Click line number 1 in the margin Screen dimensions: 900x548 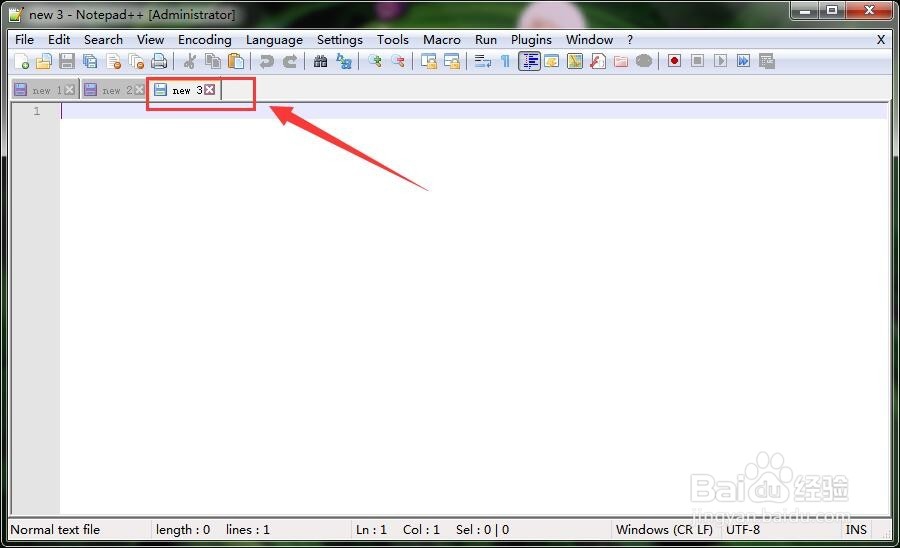click(37, 111)
